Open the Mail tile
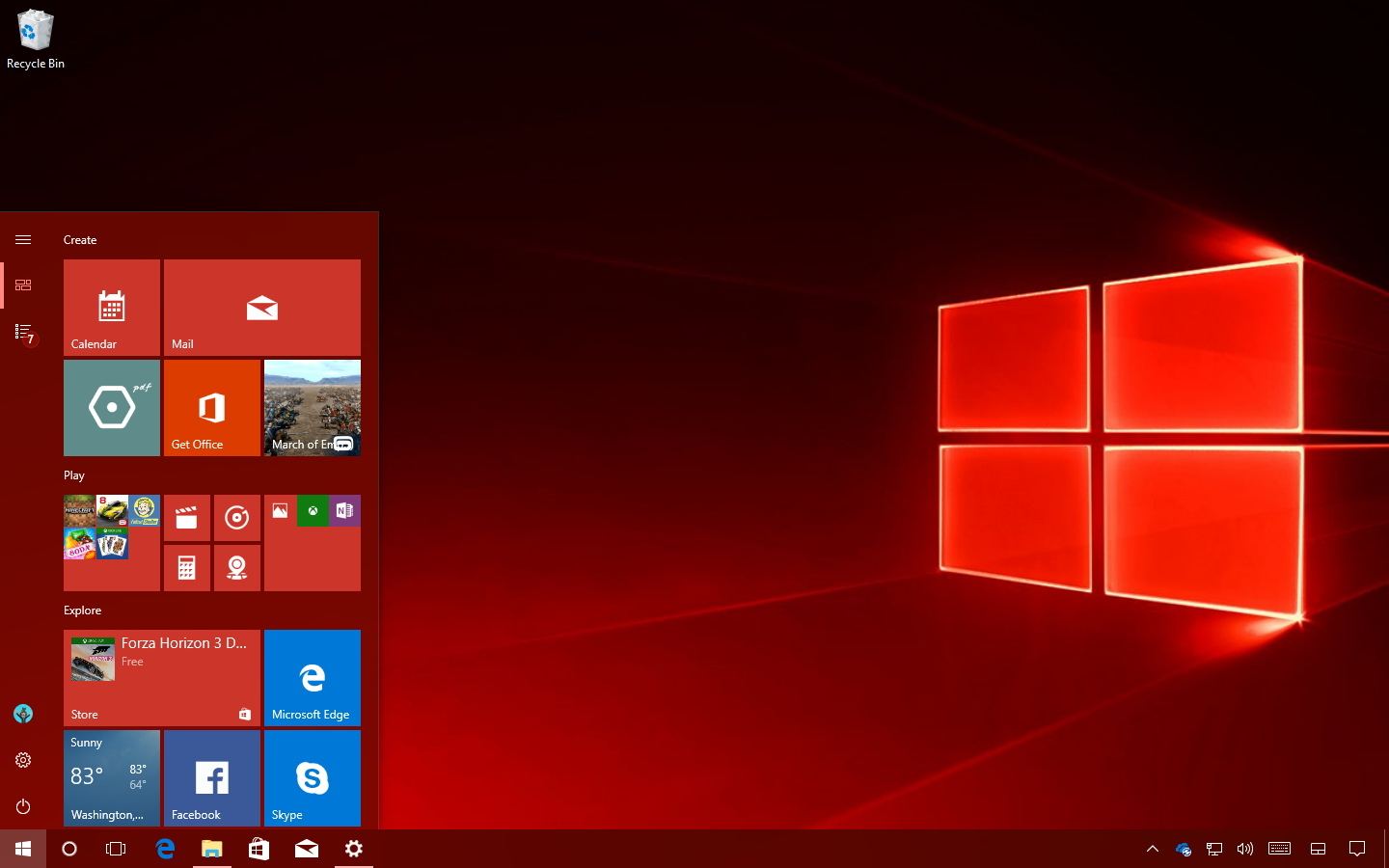The width and height of the screenshot is (1389, 868). (x=261, y=307)
